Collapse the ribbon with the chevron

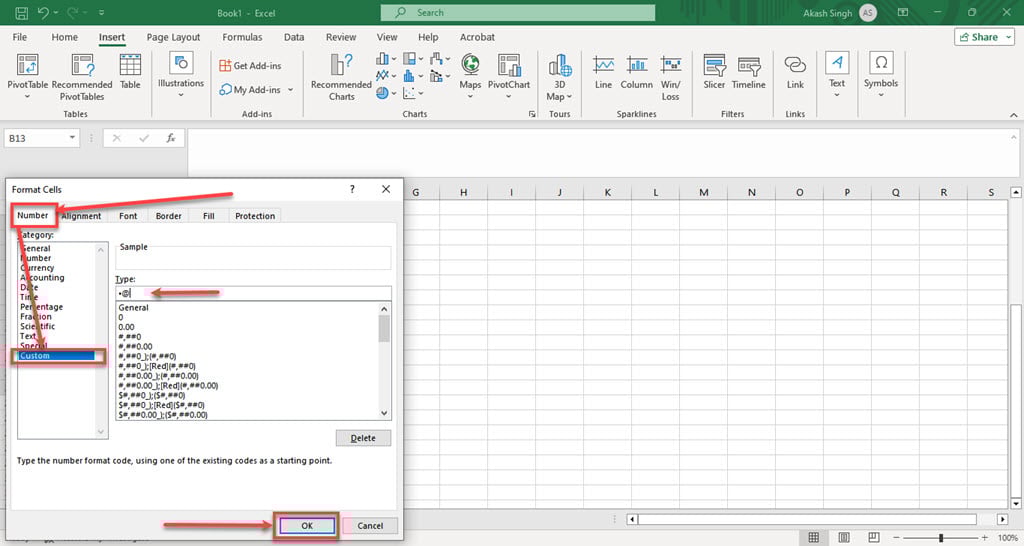click(x=1014, y=115)
